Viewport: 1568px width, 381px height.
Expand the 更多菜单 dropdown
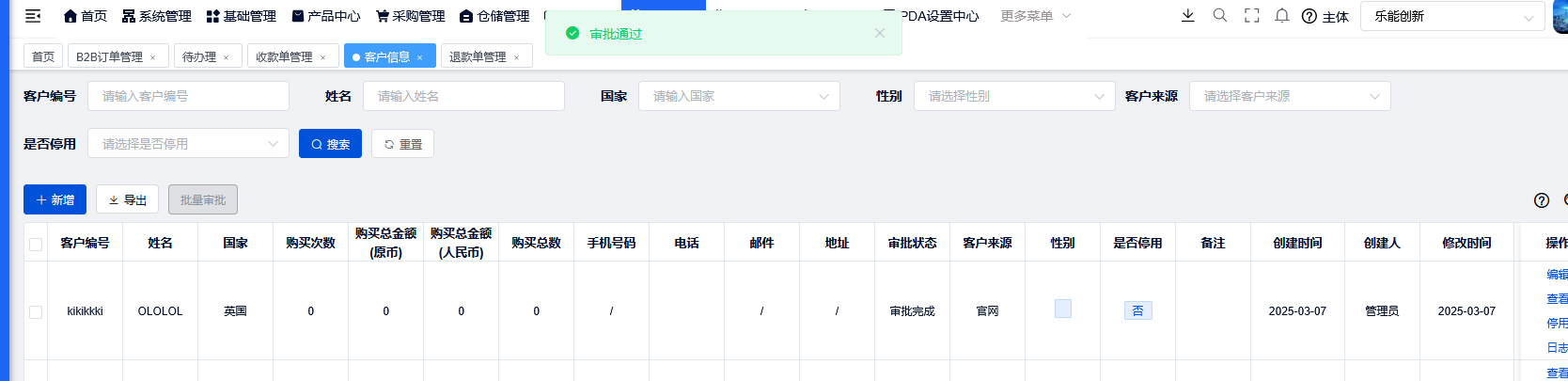(x=1035, y=16)
